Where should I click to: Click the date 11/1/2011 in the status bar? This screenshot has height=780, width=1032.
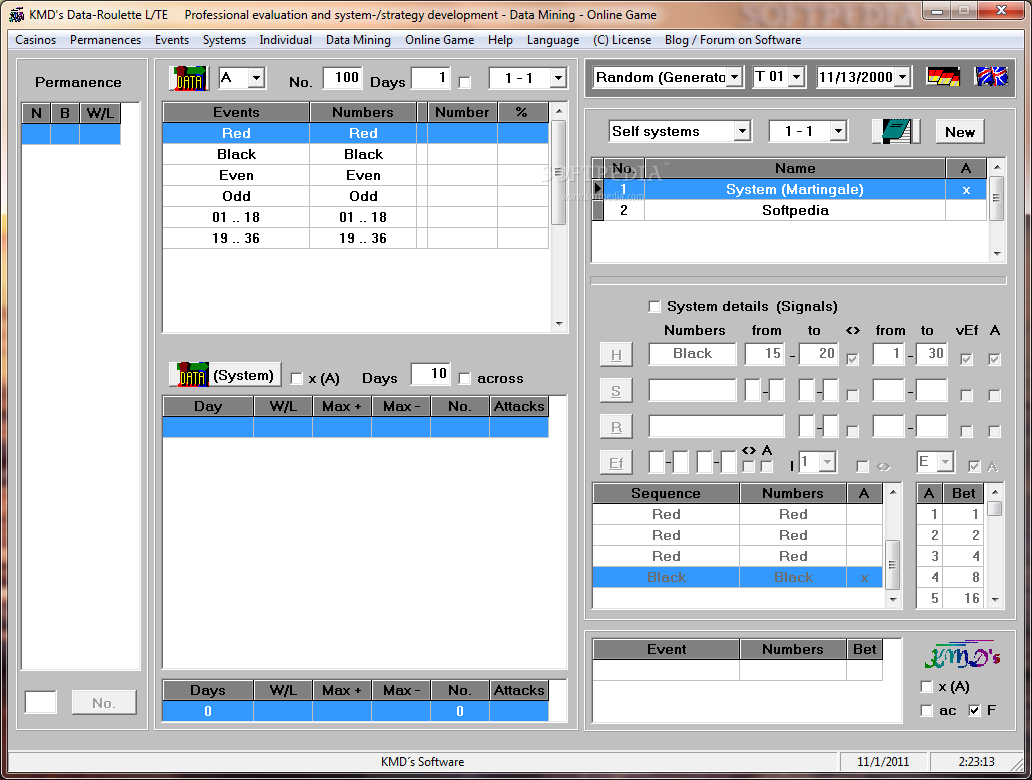coord(883,762)
